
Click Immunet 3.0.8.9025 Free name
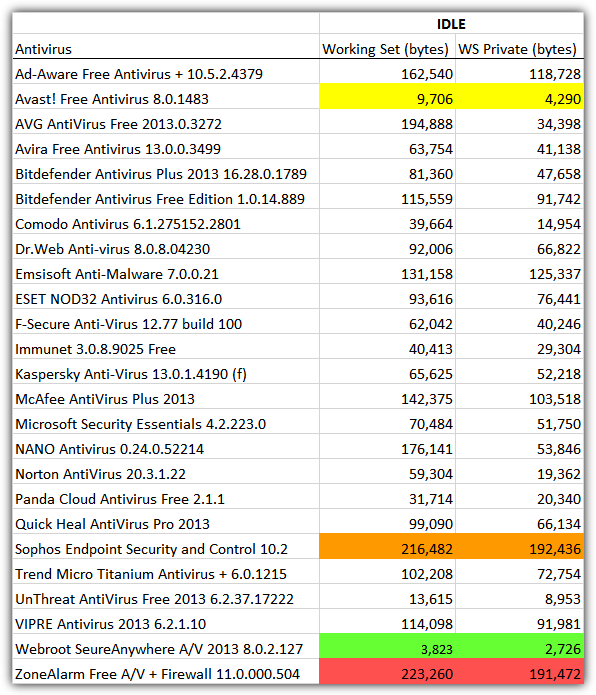pos(95,349)
